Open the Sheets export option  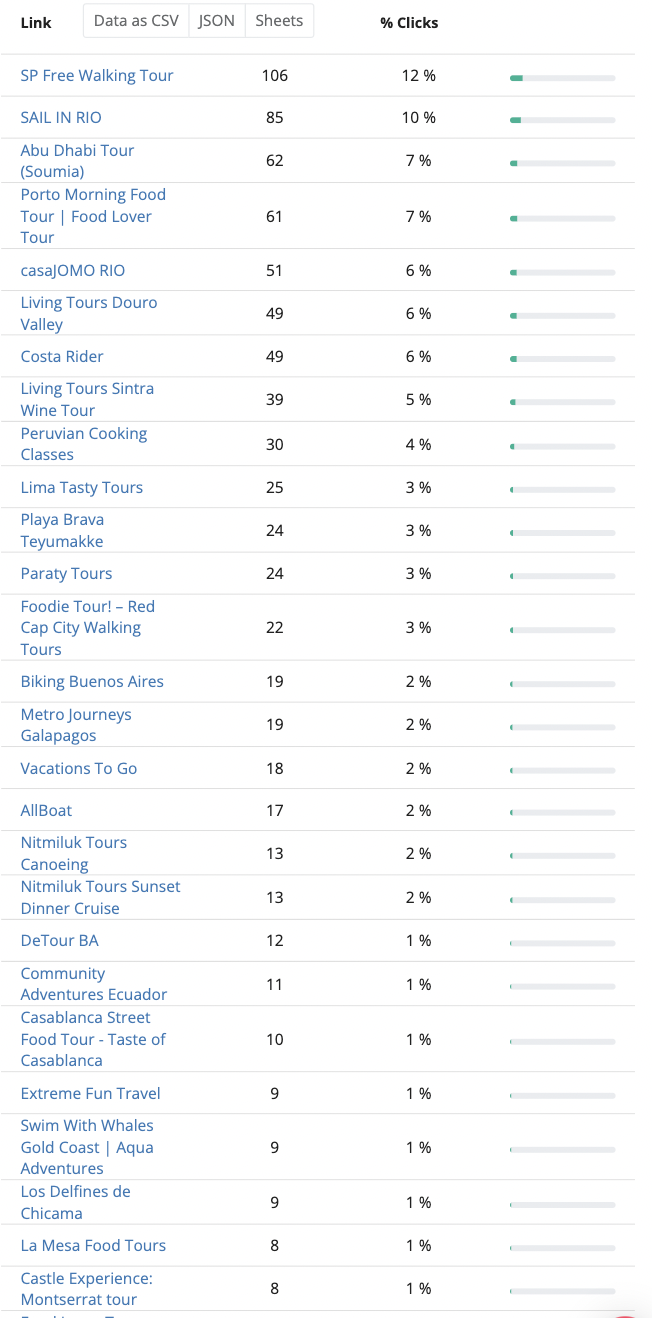(279, 21)
